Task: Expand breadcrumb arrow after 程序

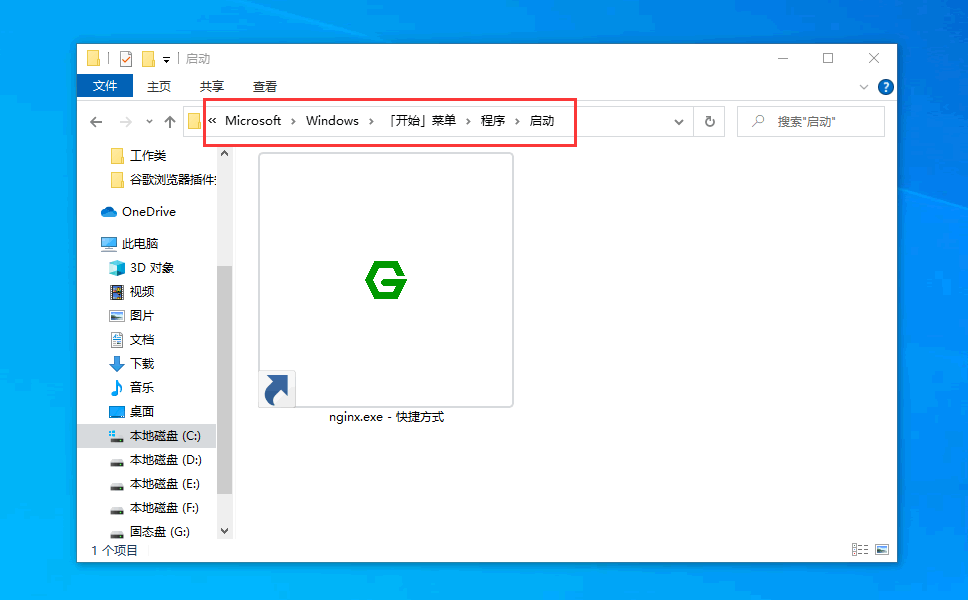Action: pos(517,121)
